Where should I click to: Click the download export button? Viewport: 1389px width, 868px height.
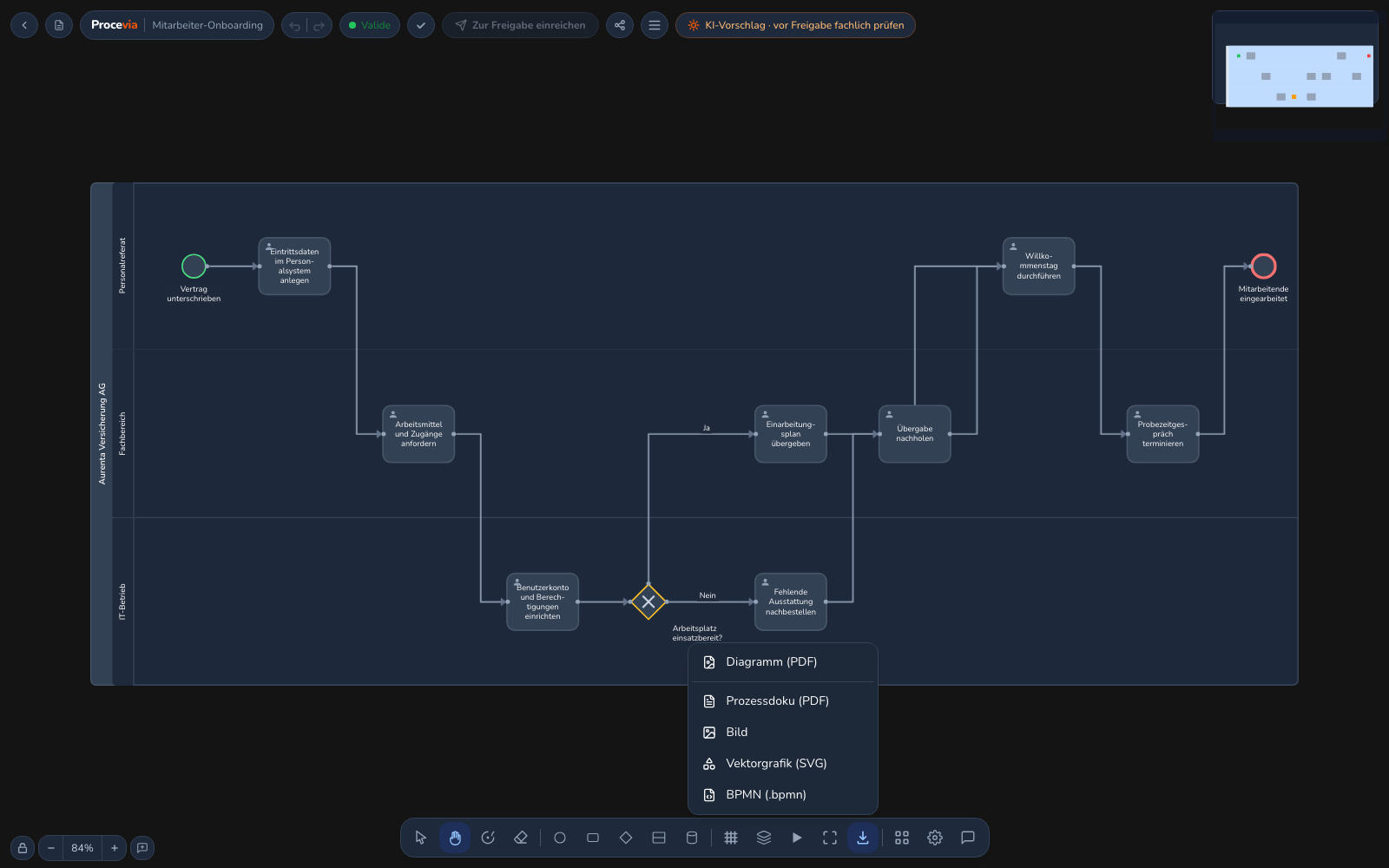tap(863, 838)
